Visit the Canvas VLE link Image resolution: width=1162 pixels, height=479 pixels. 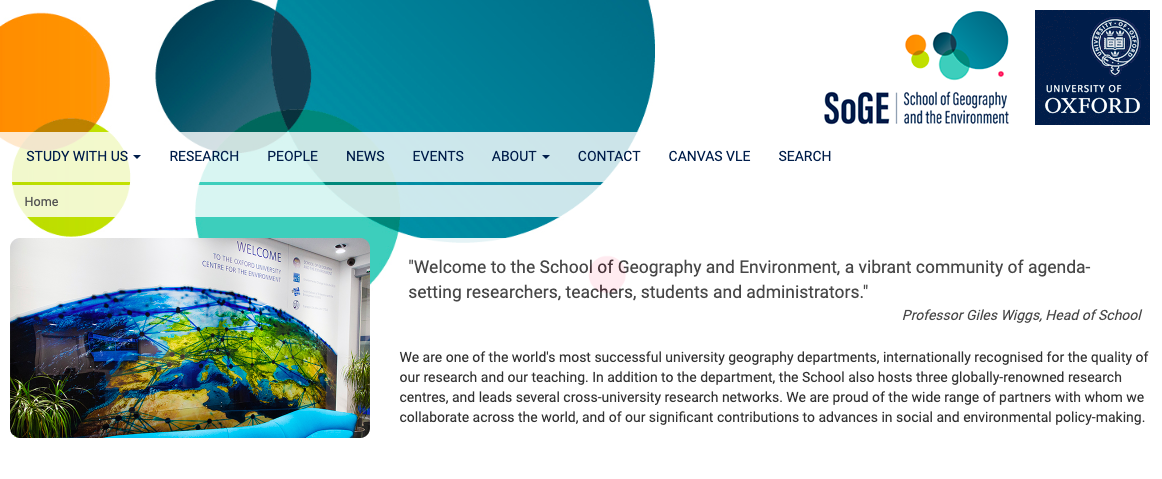pos(709,156)
